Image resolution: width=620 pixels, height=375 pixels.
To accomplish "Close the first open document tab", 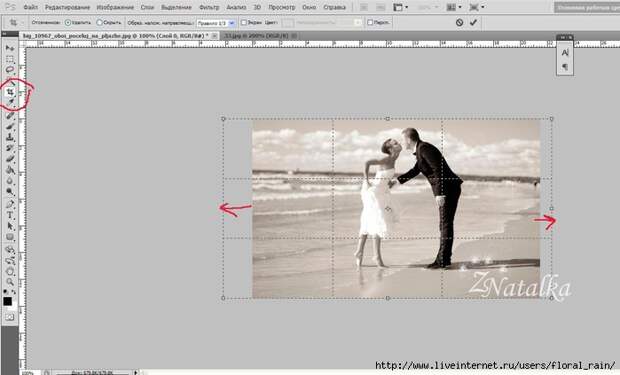I will pos(214,36).
